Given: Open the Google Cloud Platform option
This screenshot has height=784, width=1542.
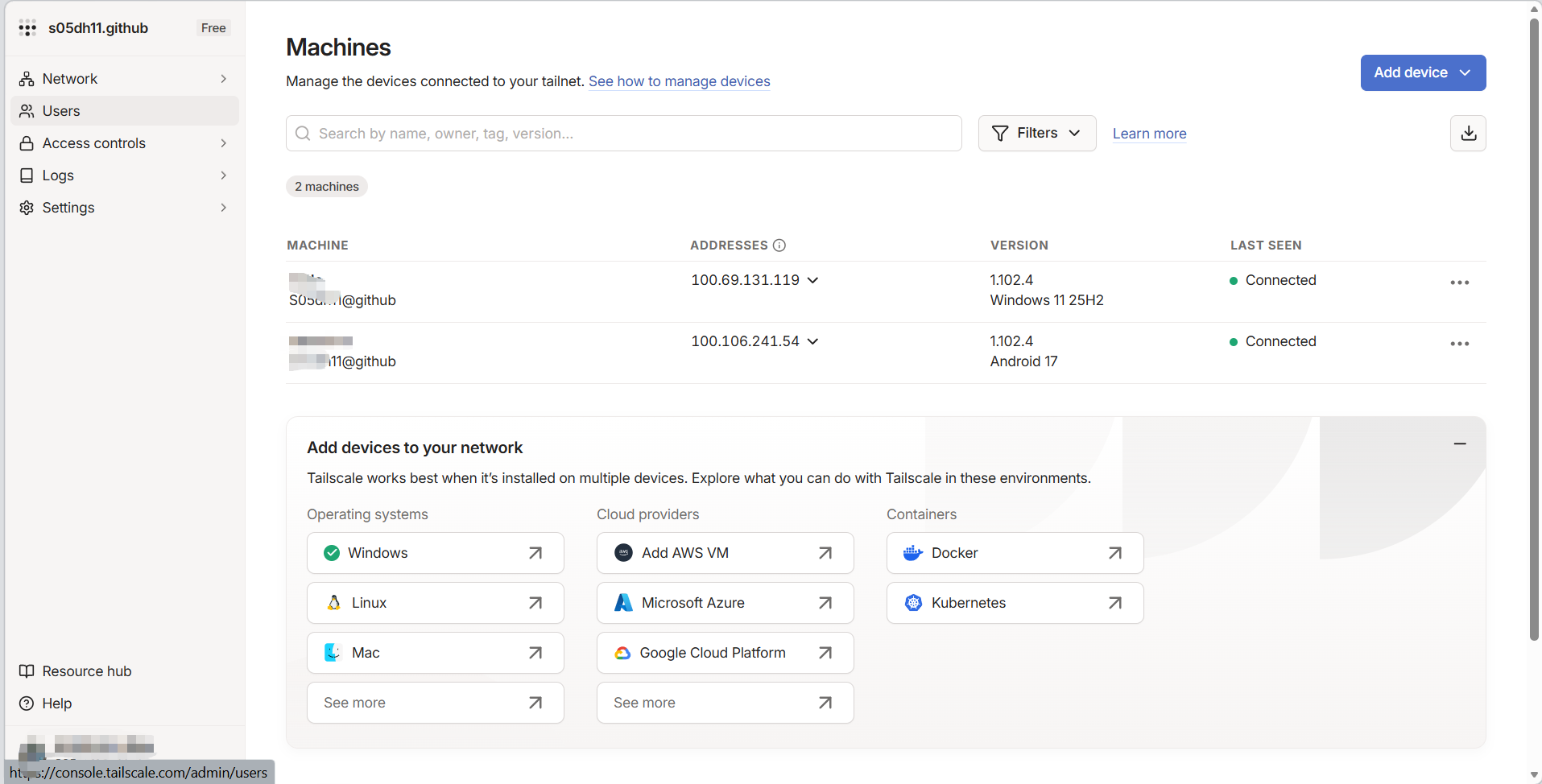Looking at the screenshot, I should coord(726,653).
